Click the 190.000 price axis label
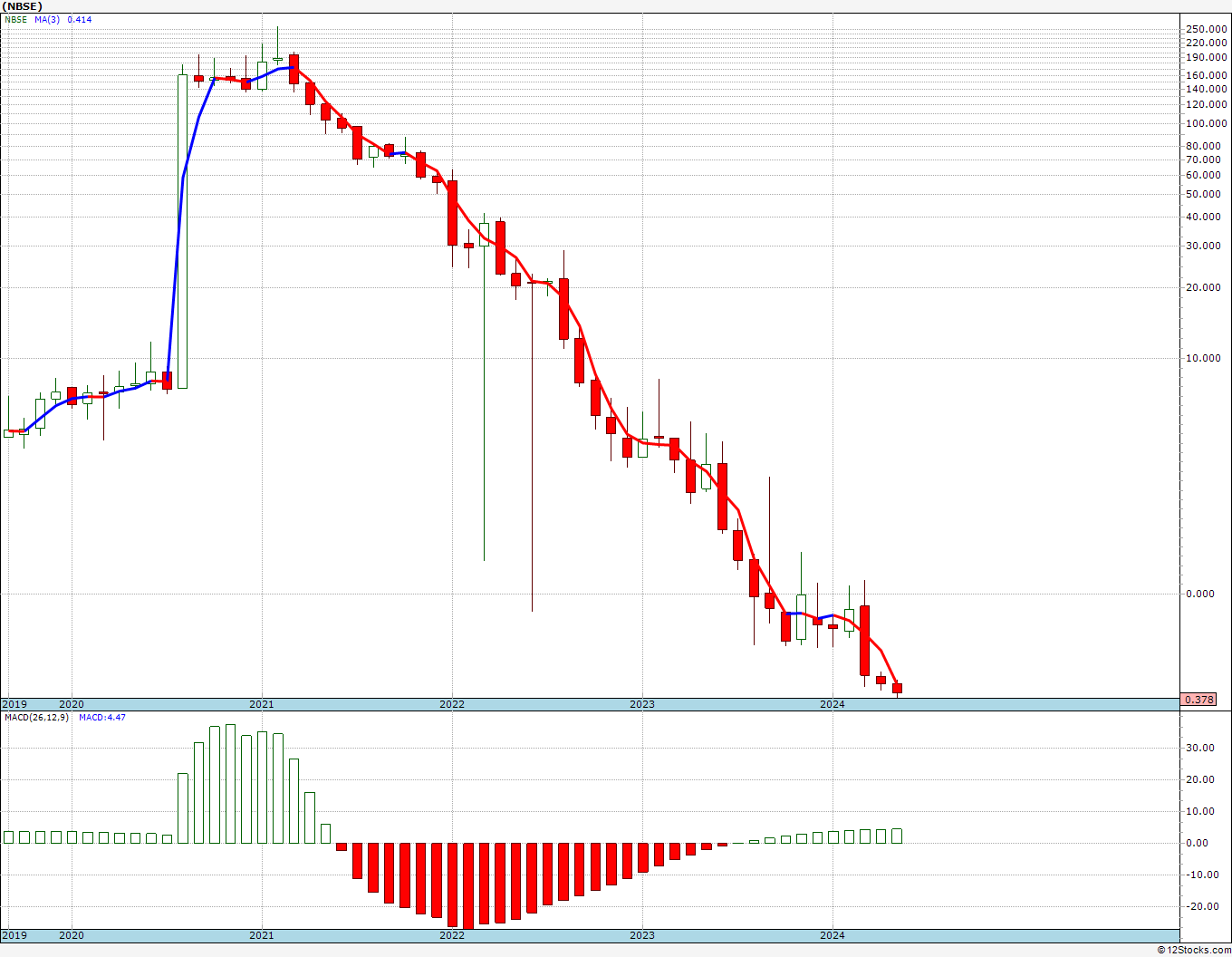Screen dimensions: 1232x957 [x=1206, y=57]
